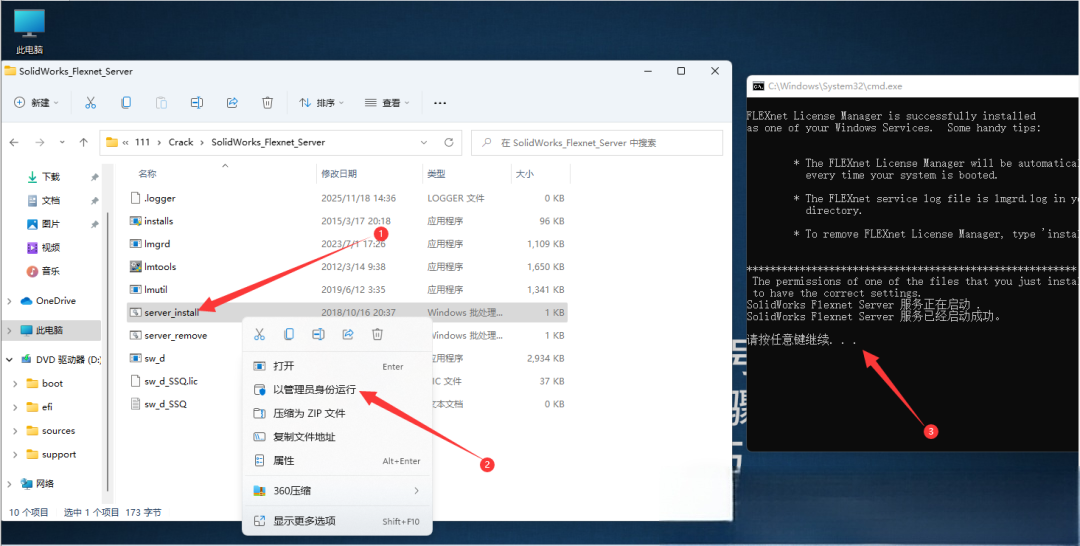Click the 新建 button in Explorer toolbar
1080x546 pixels.
coord(37,103)
